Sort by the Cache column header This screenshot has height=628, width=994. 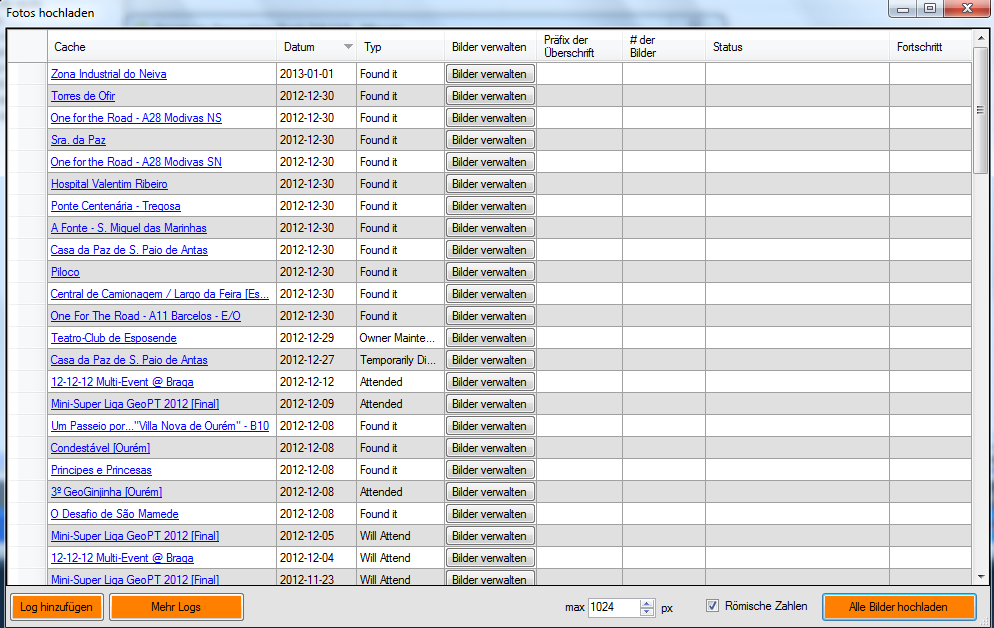(x=160, y=47)
